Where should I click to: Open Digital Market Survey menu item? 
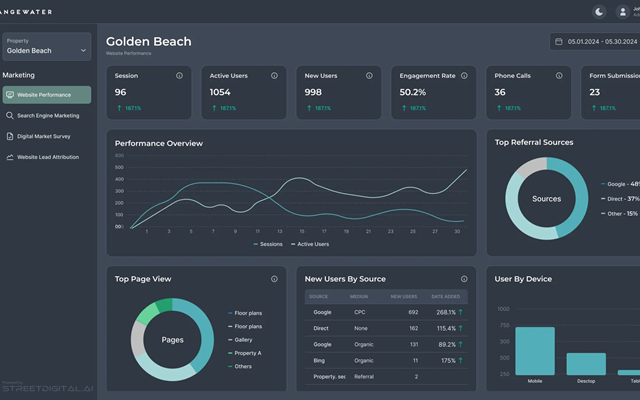(x=47, y=136)
